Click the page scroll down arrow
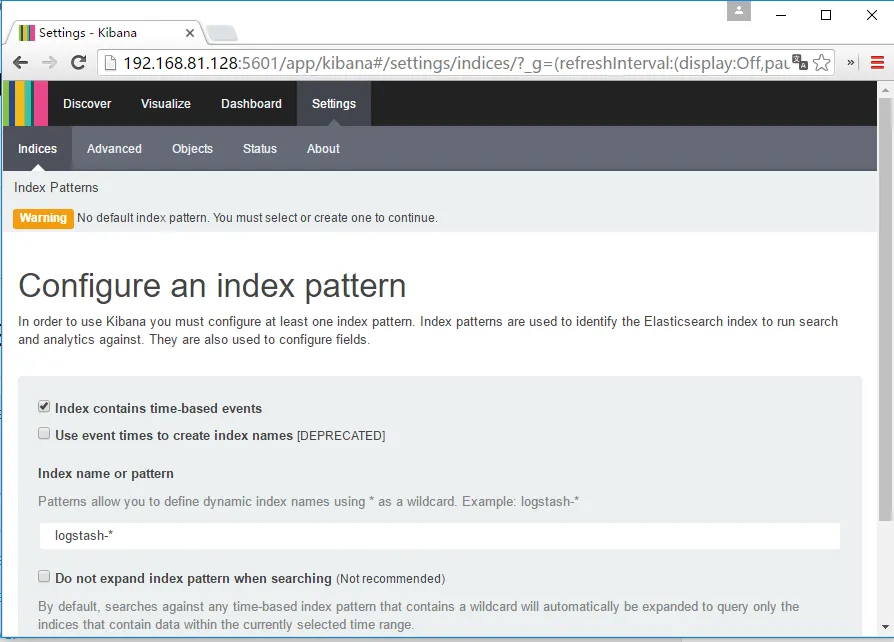894x642 pixels. (885, 627)
